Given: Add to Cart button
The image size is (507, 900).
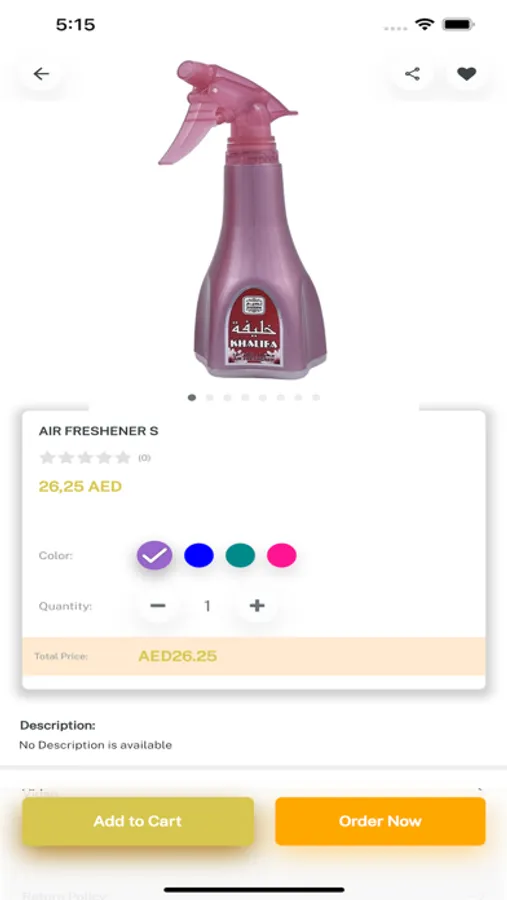Looking at the screenshot, I should (138, 821).
